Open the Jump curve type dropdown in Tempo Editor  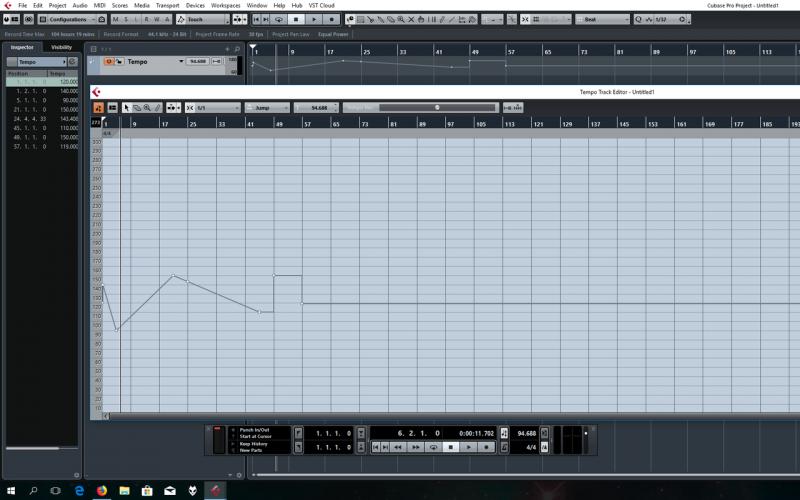pos(267,108)
